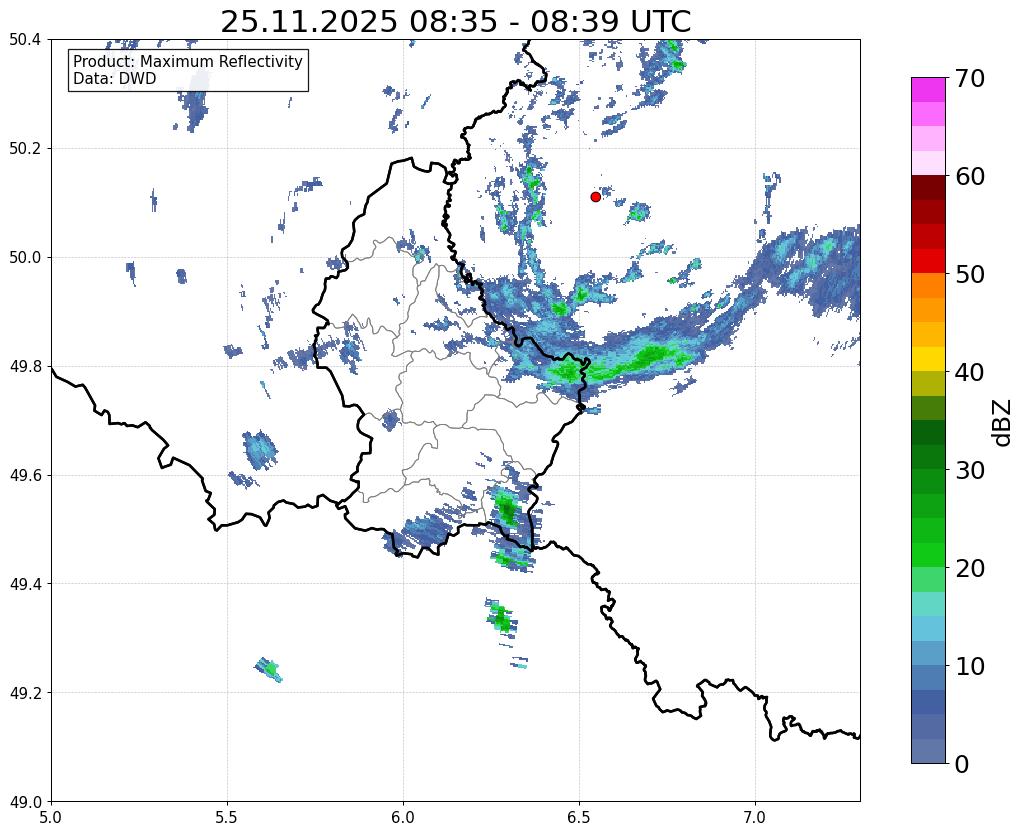
Task: Click the colorbar tick label 10
Action: point(970,666)
